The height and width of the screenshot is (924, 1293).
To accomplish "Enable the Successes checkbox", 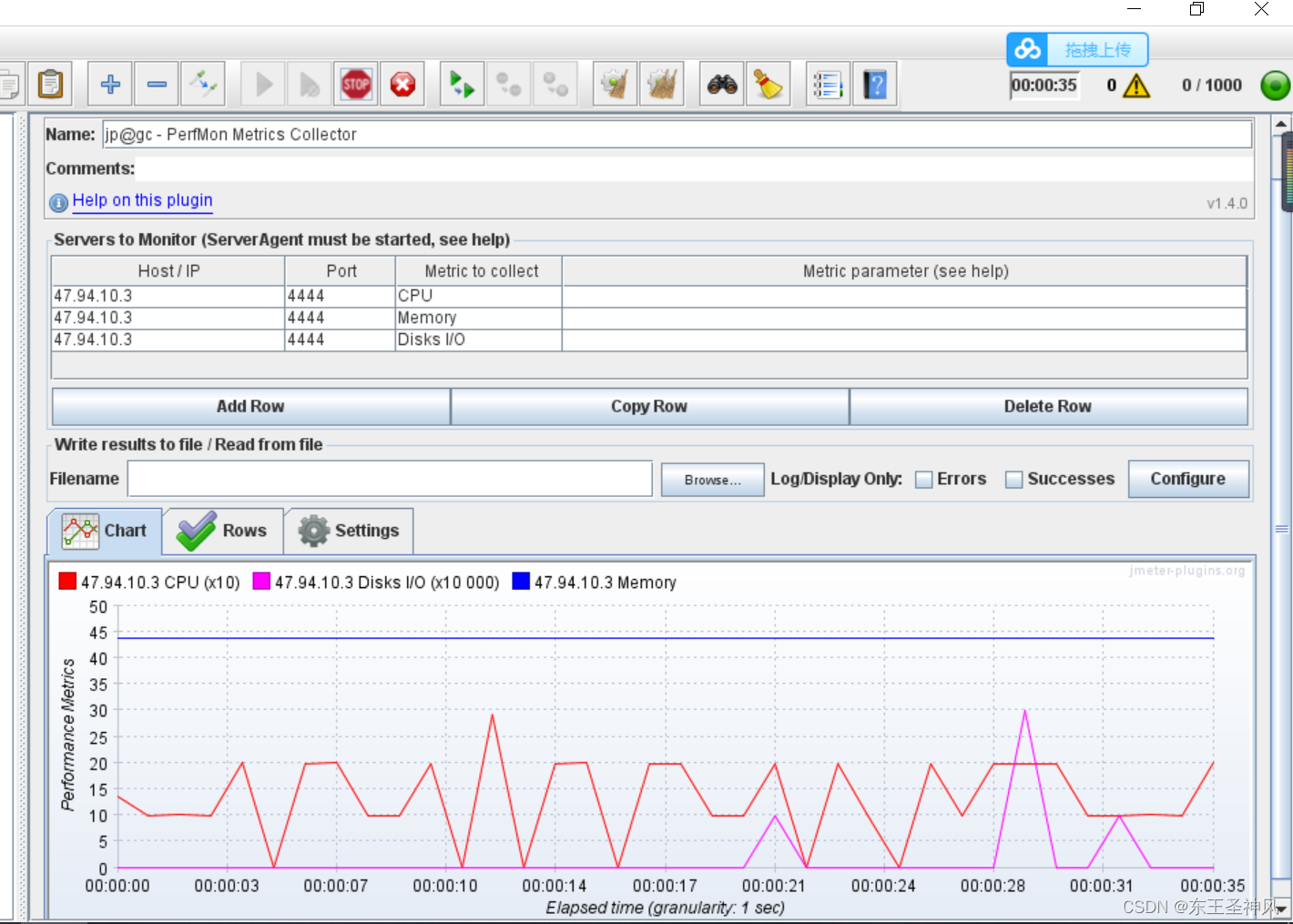I will pos(1013,480).
